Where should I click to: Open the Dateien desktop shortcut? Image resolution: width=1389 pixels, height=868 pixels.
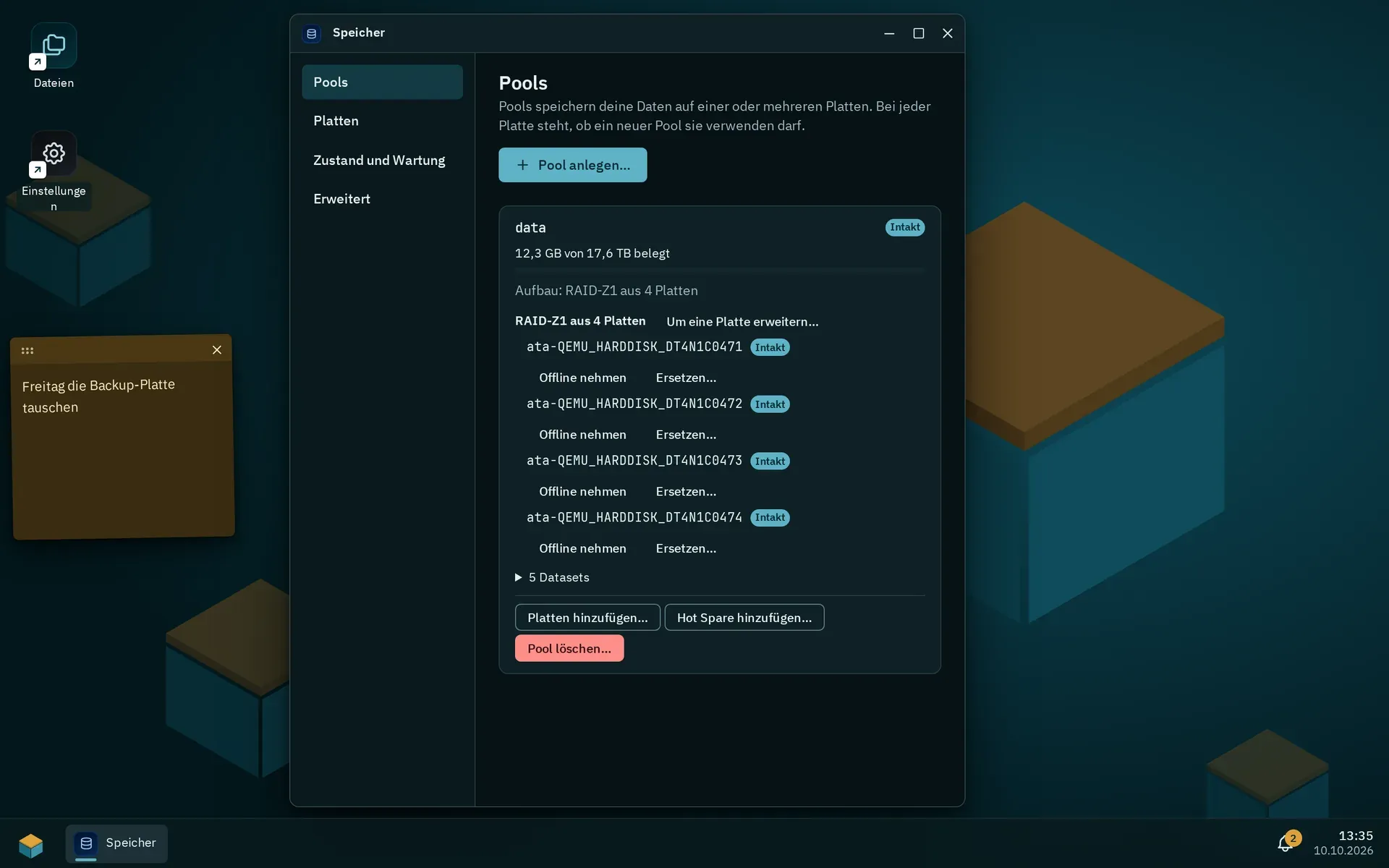54,56
